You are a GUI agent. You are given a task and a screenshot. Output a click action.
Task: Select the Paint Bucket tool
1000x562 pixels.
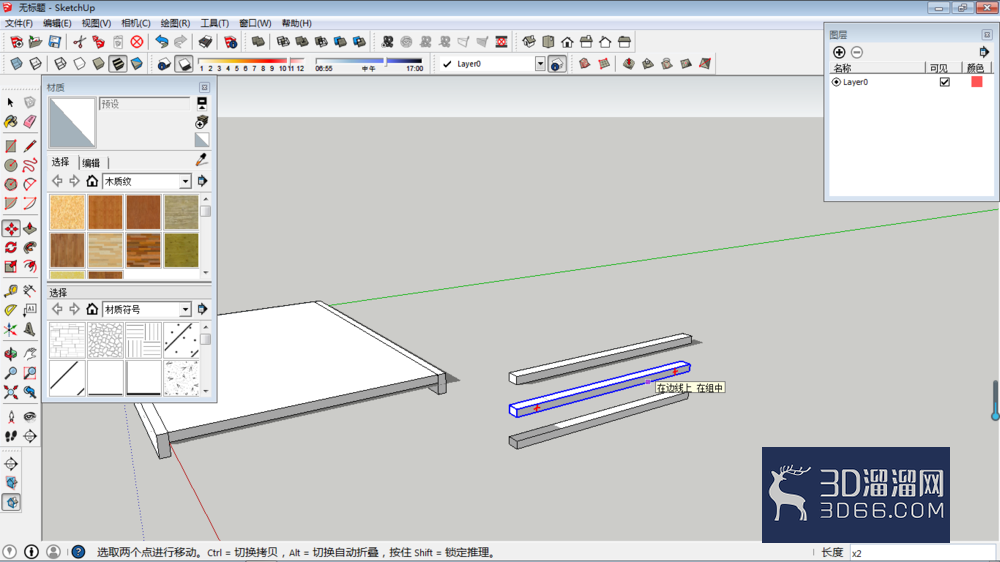click(x=11, y=121)
